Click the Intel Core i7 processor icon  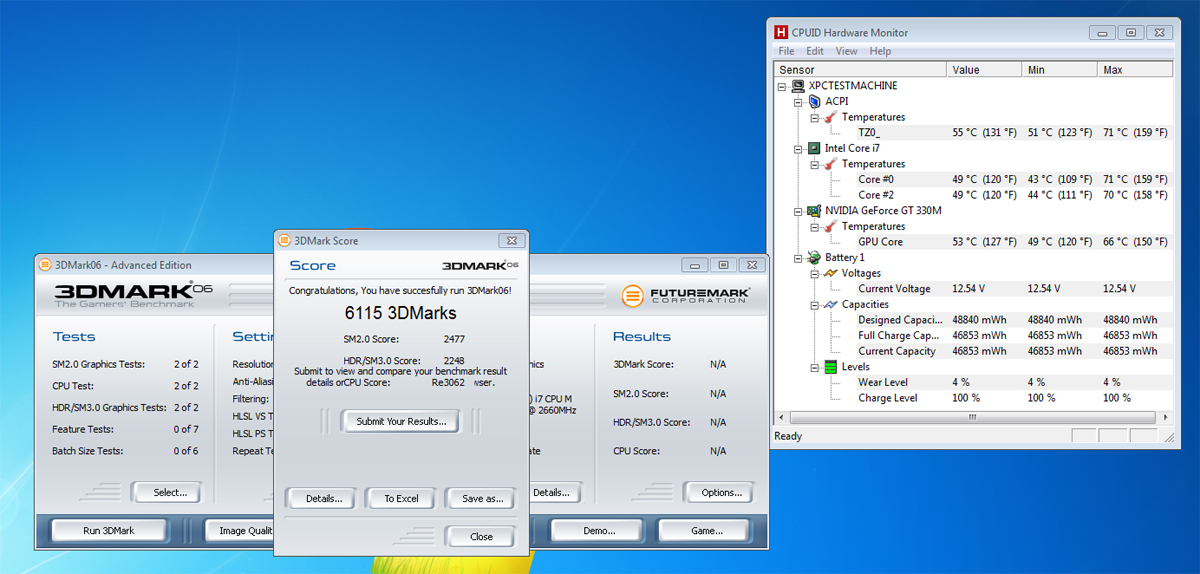(x=814, y=148)
